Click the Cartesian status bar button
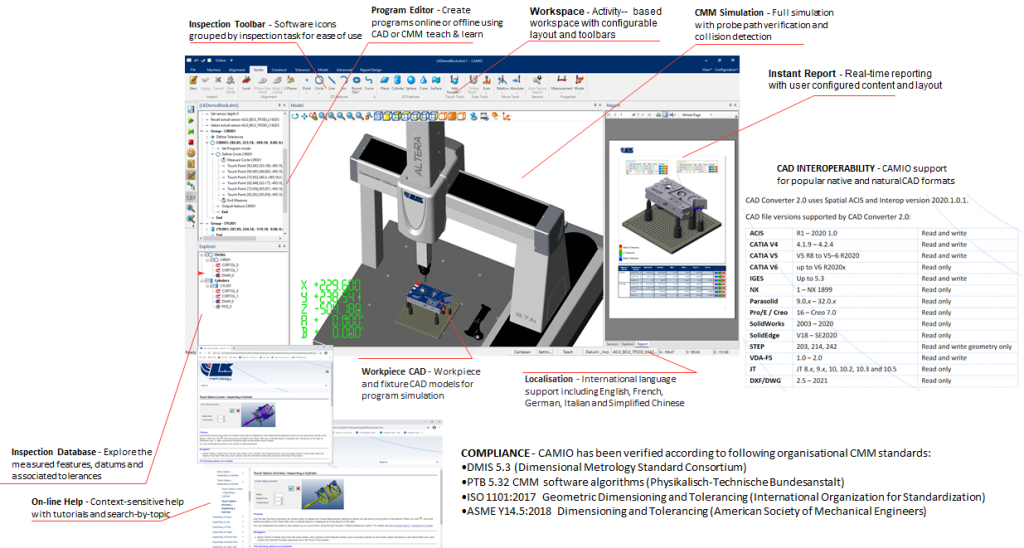 [520, 351]
